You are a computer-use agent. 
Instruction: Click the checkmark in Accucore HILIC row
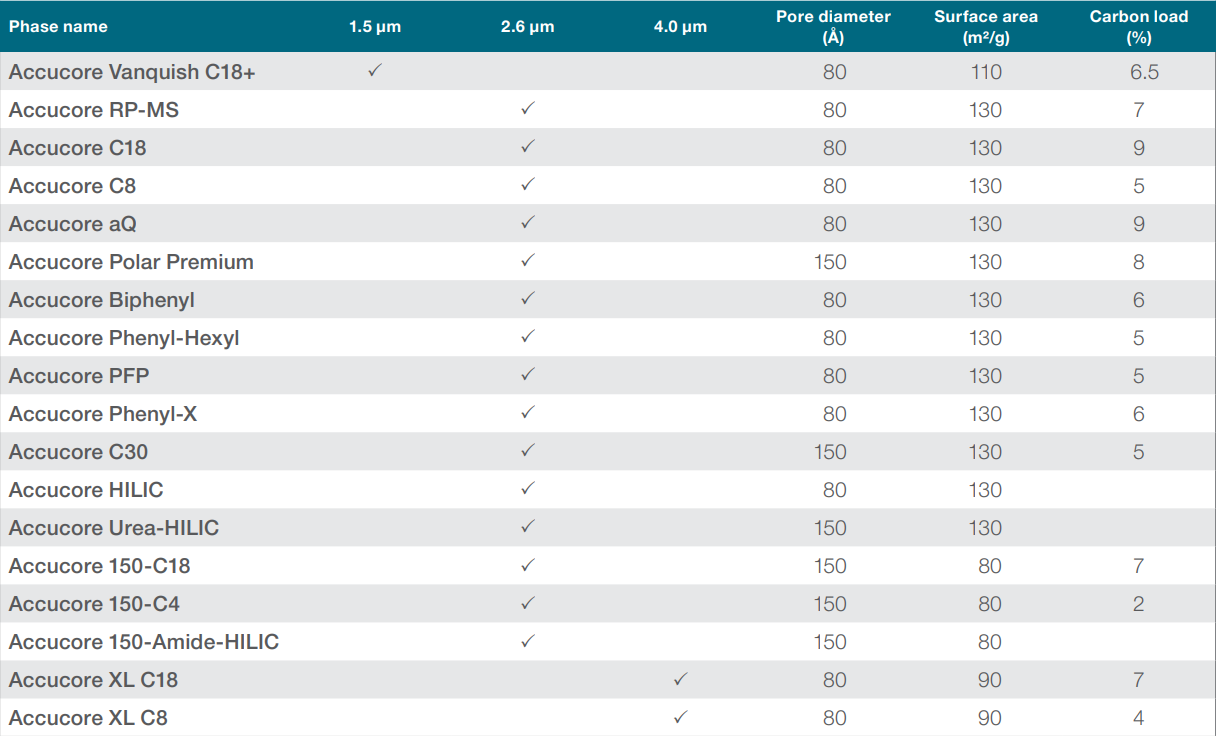click(x=528, y=489)
